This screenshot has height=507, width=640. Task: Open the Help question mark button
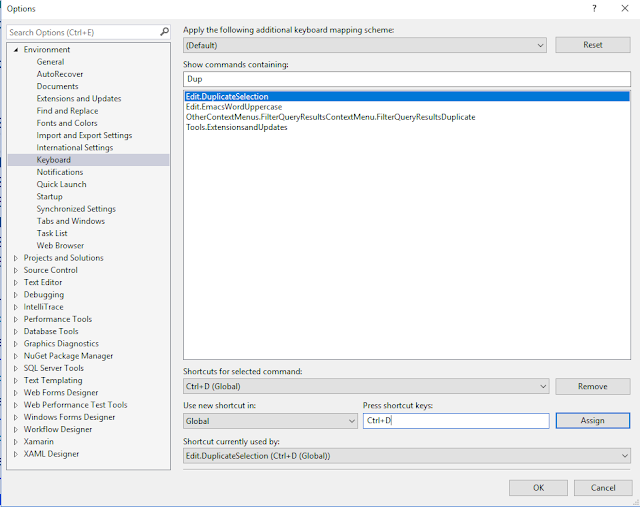[594, 9]
